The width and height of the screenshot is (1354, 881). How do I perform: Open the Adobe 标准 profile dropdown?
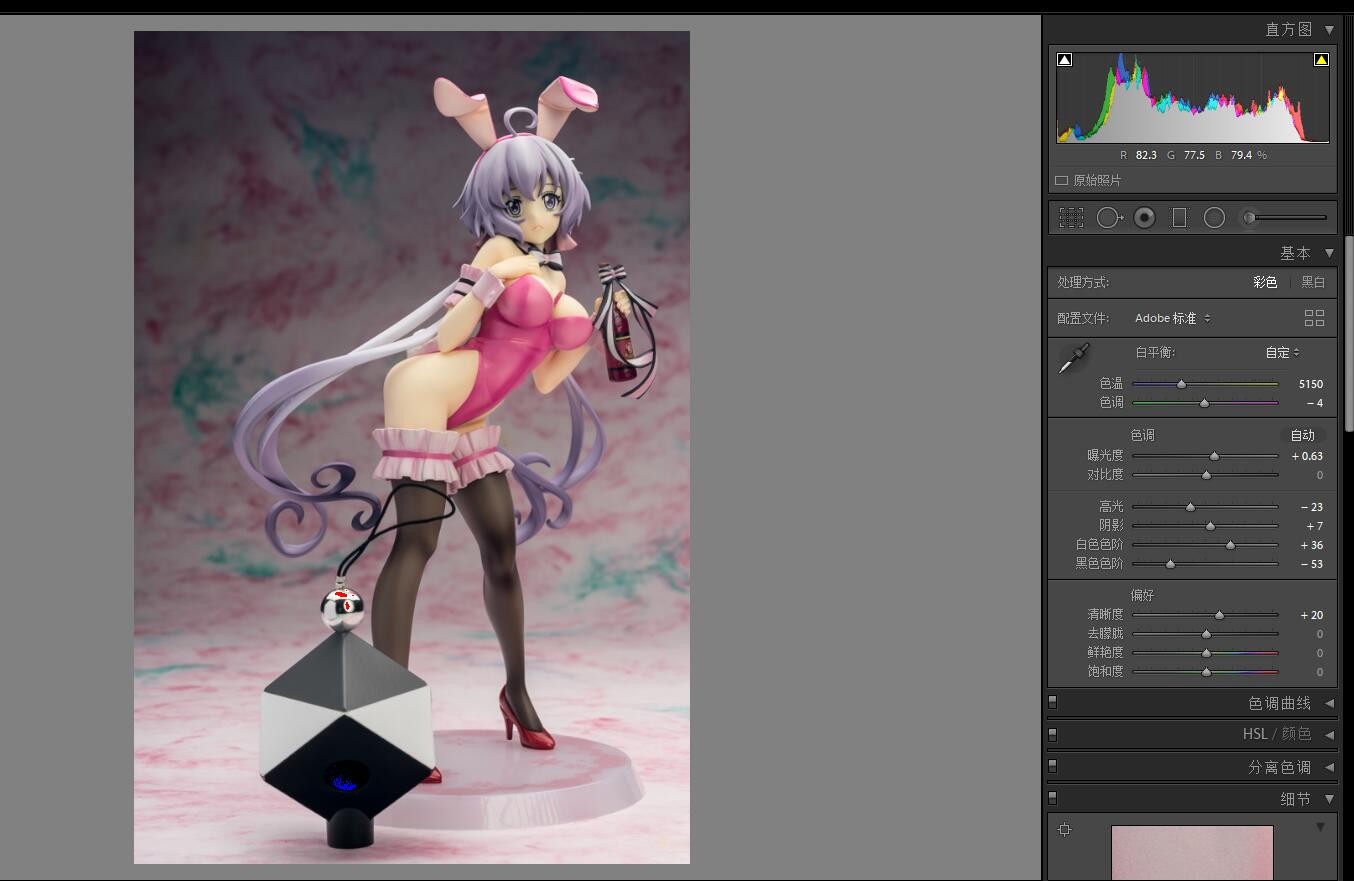click(x=1172, y=318)
